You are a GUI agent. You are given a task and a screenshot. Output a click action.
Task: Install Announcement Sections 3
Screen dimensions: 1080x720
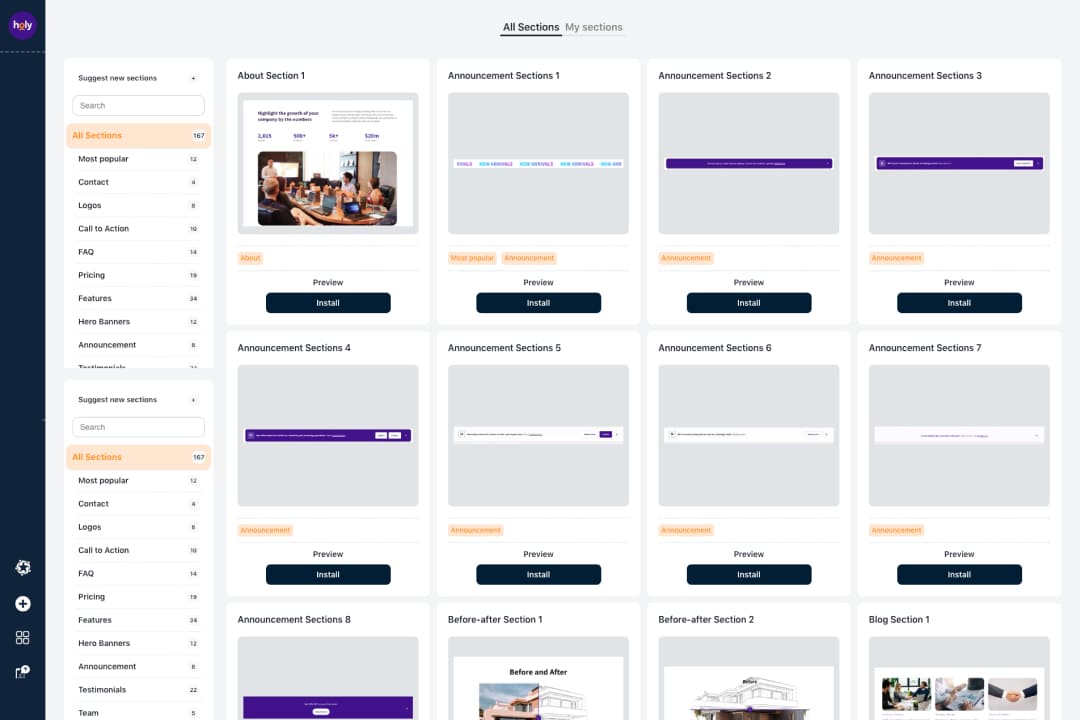pyautogui.click(x=959, y=303)
